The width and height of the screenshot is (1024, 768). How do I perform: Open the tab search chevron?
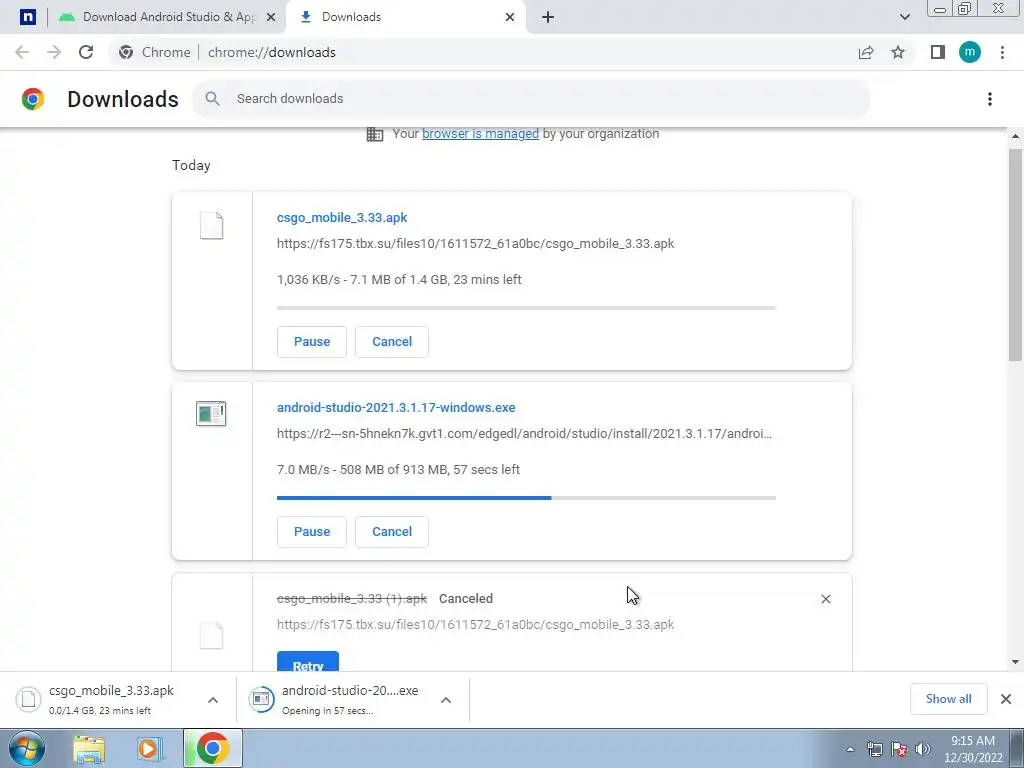(x=904, y=17)
